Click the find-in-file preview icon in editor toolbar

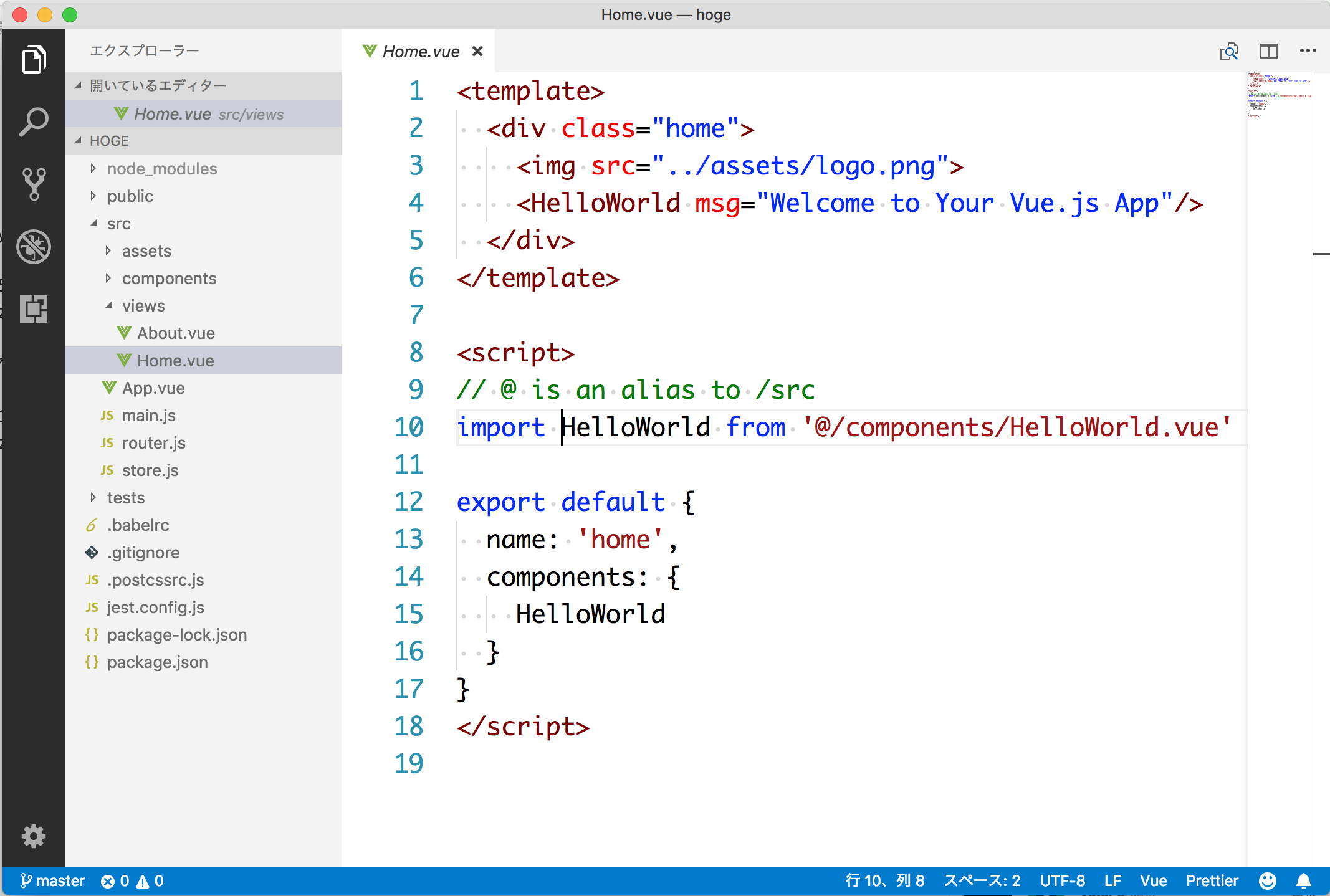(1228, 51)
